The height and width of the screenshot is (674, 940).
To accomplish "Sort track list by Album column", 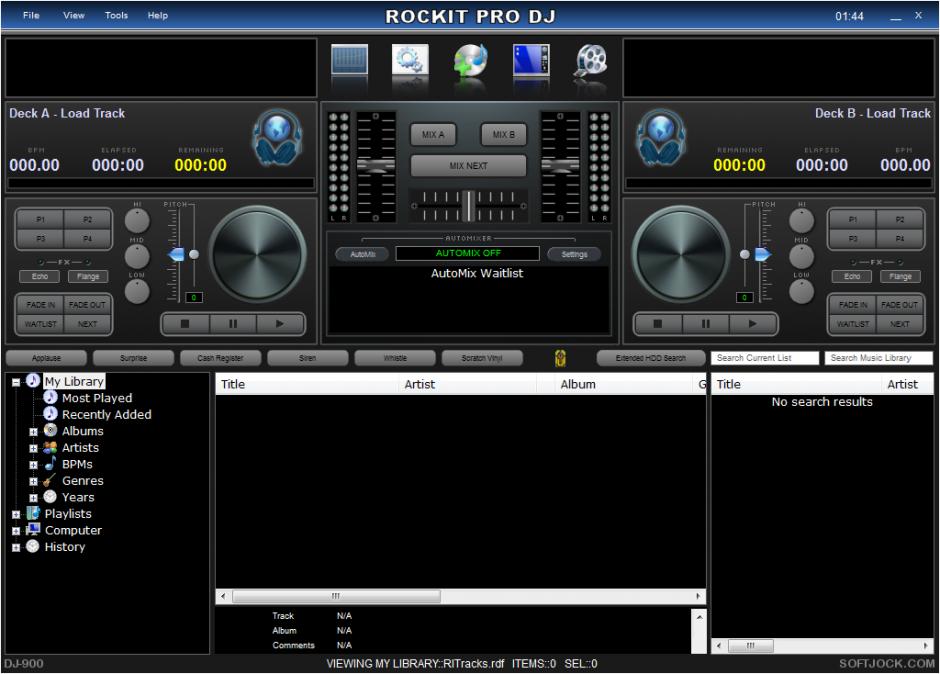I will 623,384.
